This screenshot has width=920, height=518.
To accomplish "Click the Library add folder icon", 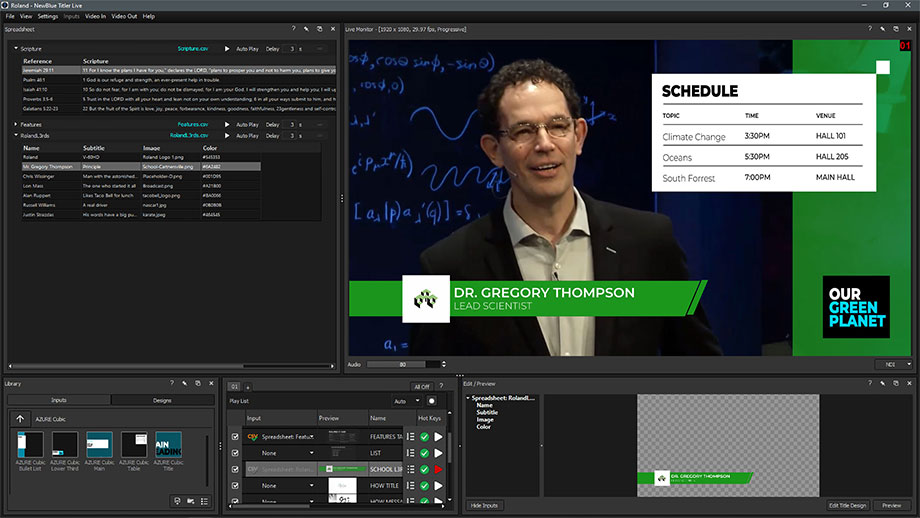I will [191, 502].
